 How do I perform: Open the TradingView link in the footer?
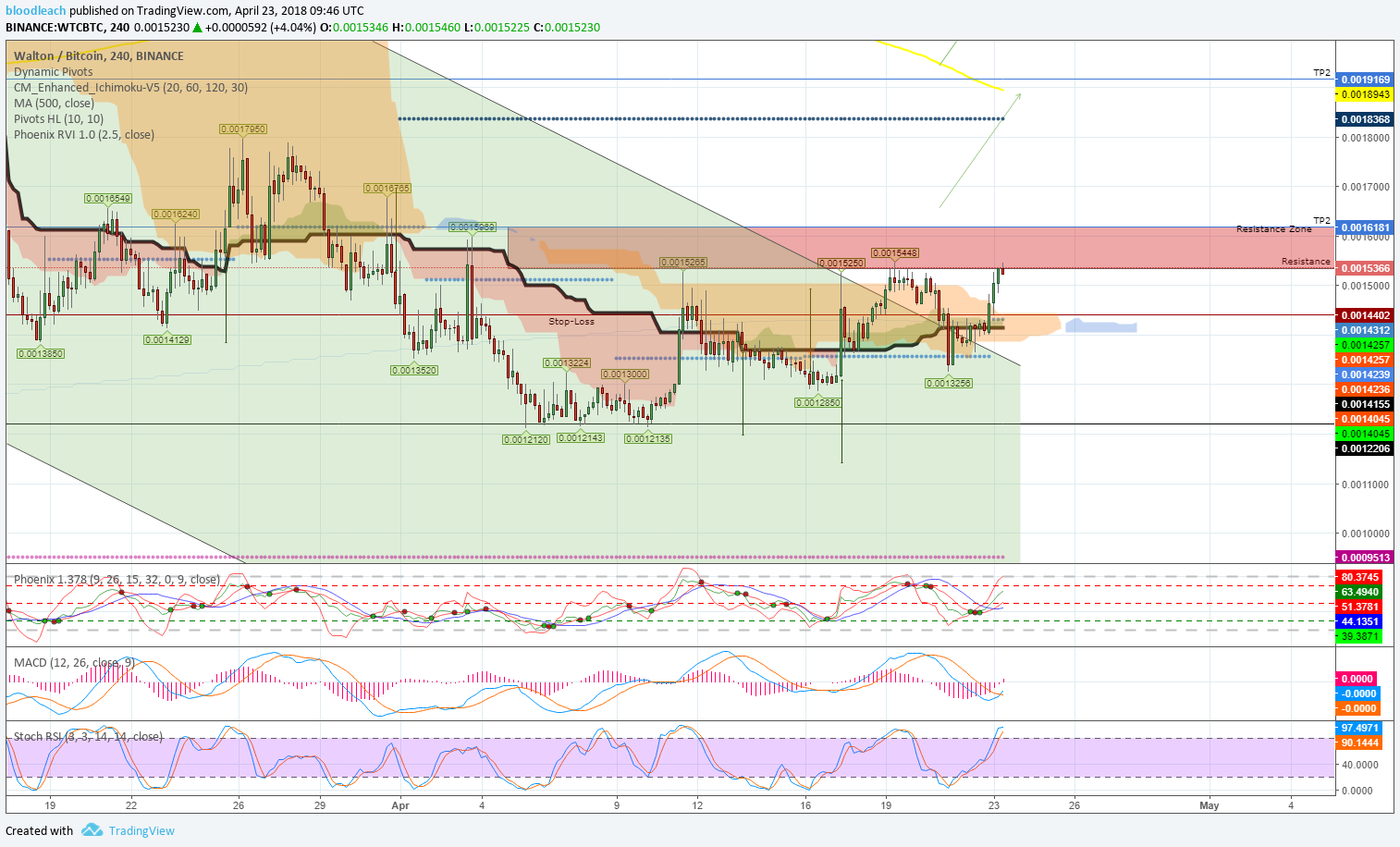coord(141,830)
